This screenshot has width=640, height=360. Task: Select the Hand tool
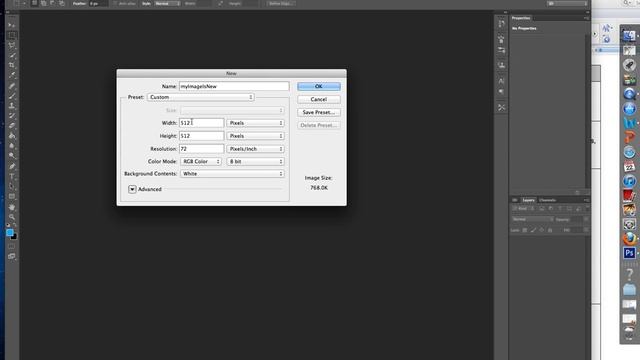pyautogui.click(x=11, y=207)
